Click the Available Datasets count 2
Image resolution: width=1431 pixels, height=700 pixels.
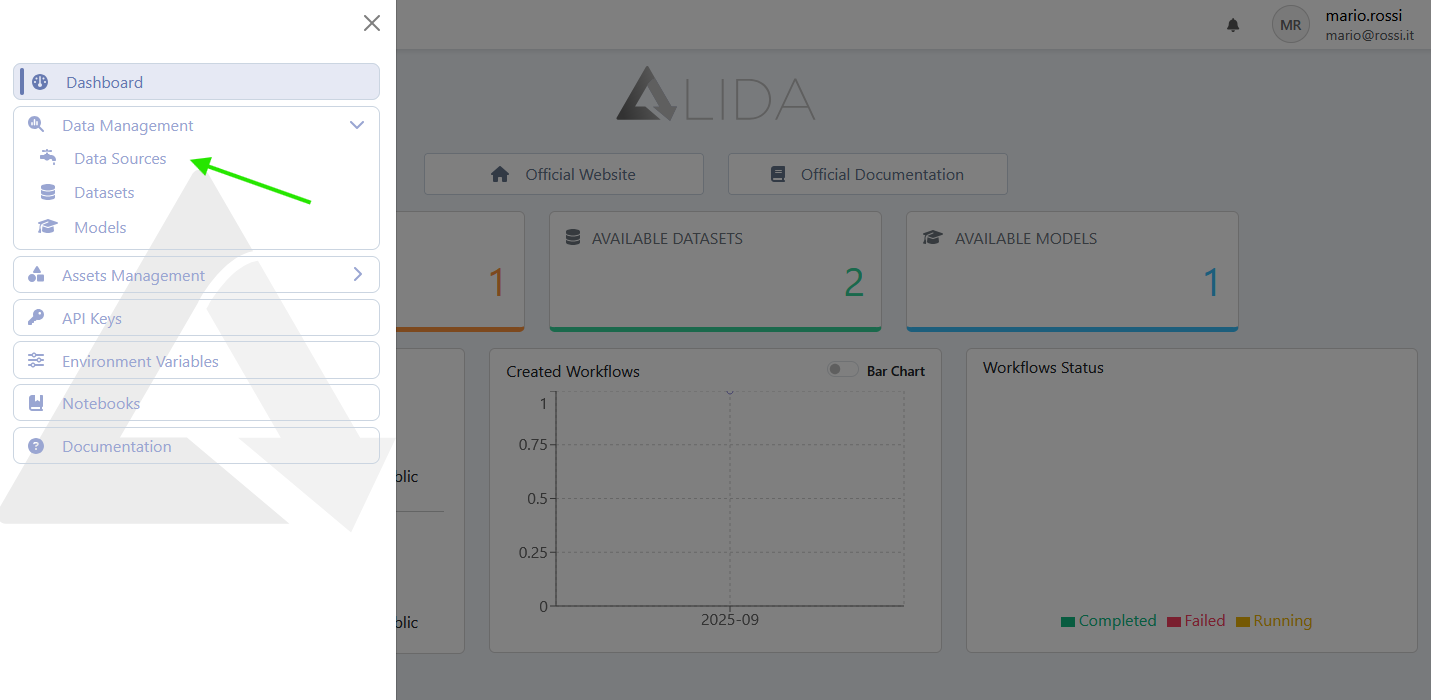853,283
